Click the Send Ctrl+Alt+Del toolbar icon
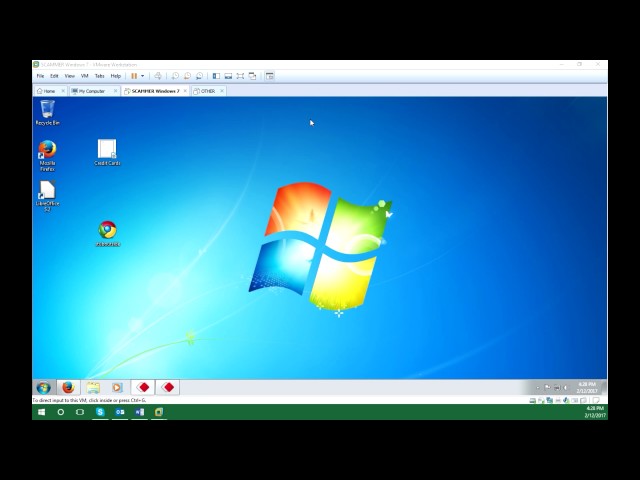Image resolution: width=640 pixels, height=480 pixels. (x=158, y=76)
